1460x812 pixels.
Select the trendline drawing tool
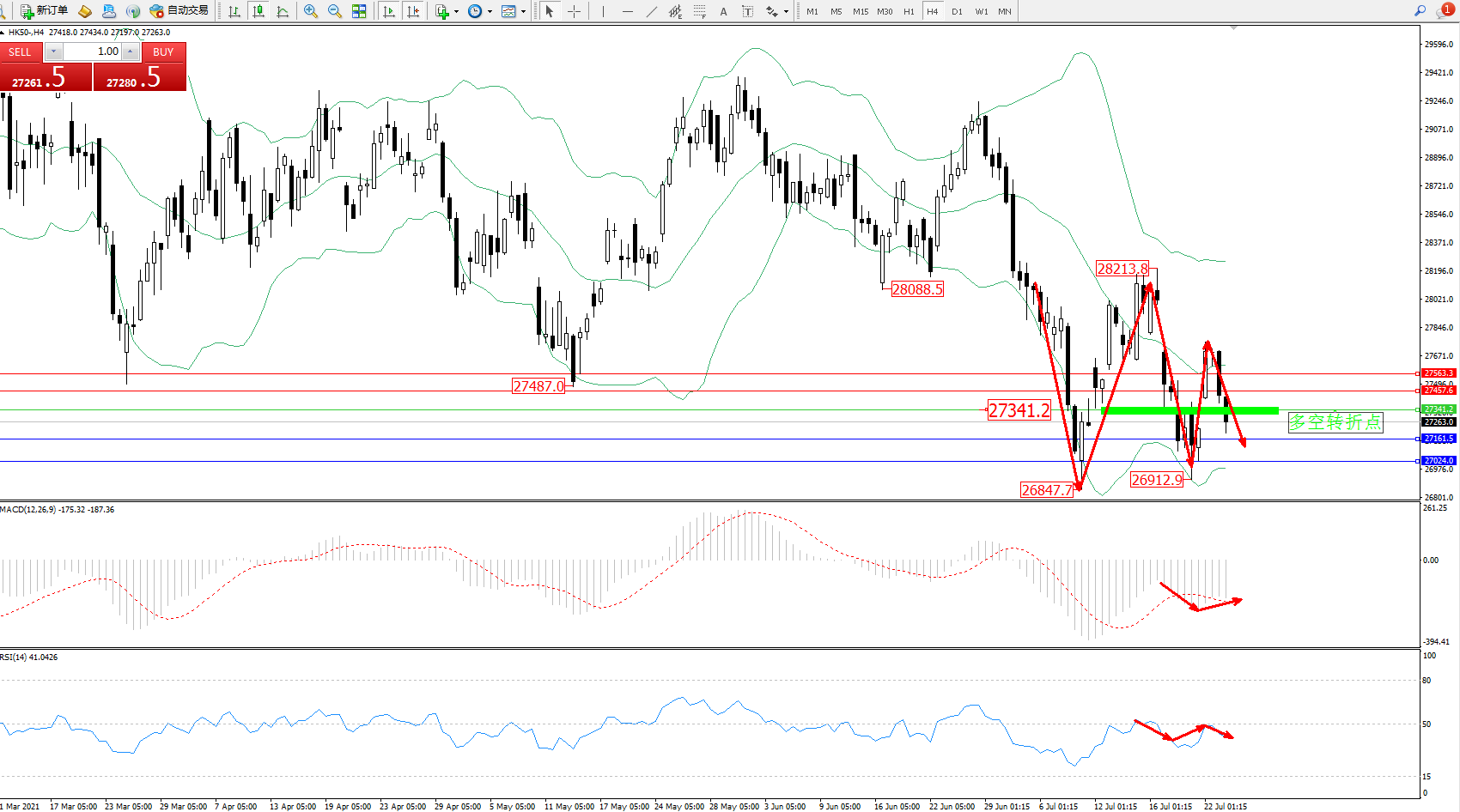(x=652, y=11)
